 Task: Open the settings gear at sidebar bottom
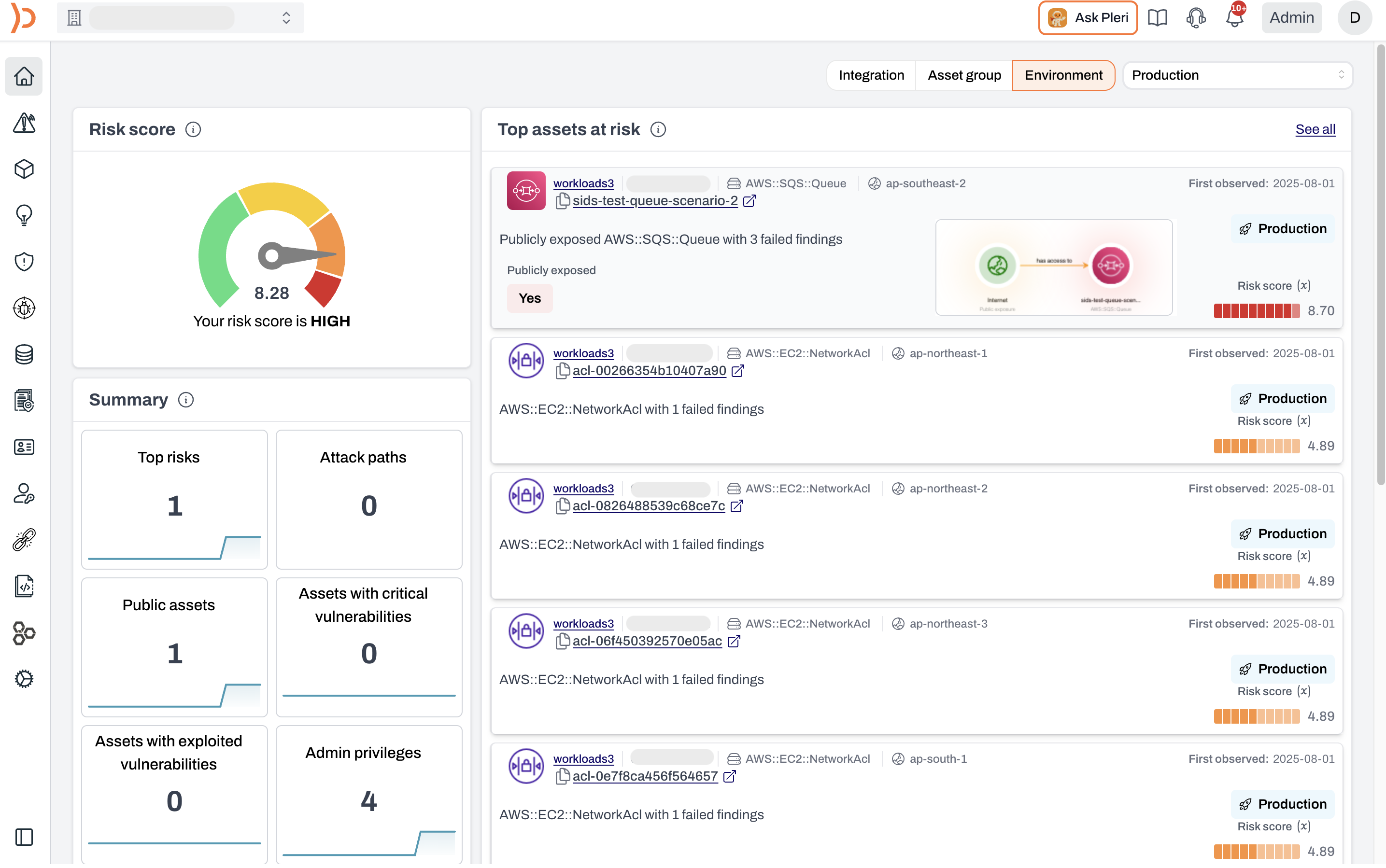pyautogui.click(x=24, y=679)
